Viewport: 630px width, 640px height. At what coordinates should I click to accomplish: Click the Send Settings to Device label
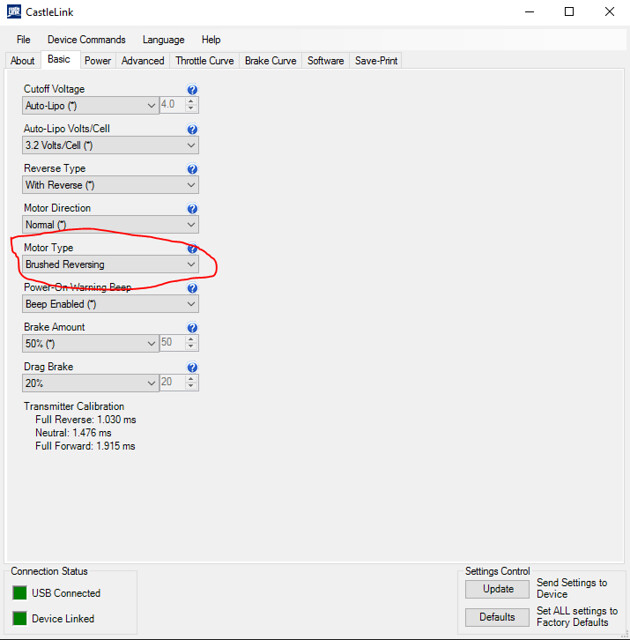coord(572,588)
